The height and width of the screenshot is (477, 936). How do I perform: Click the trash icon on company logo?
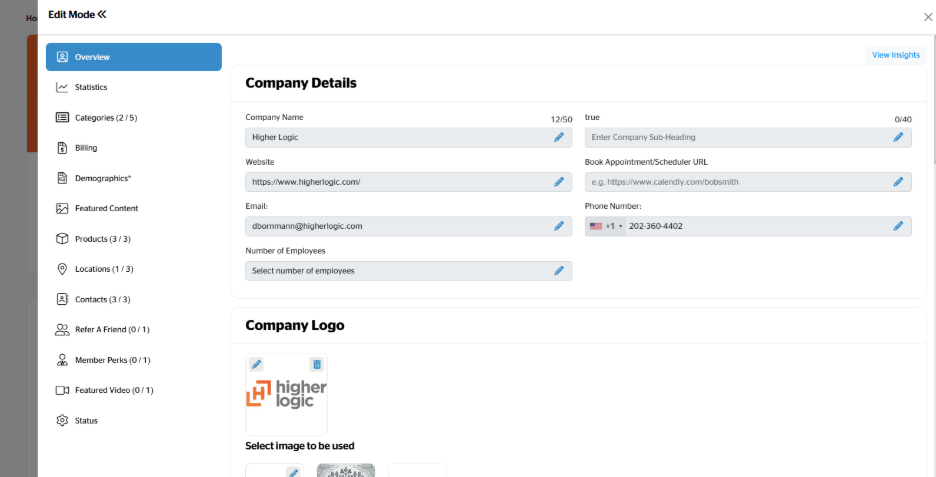pos(316,365)
